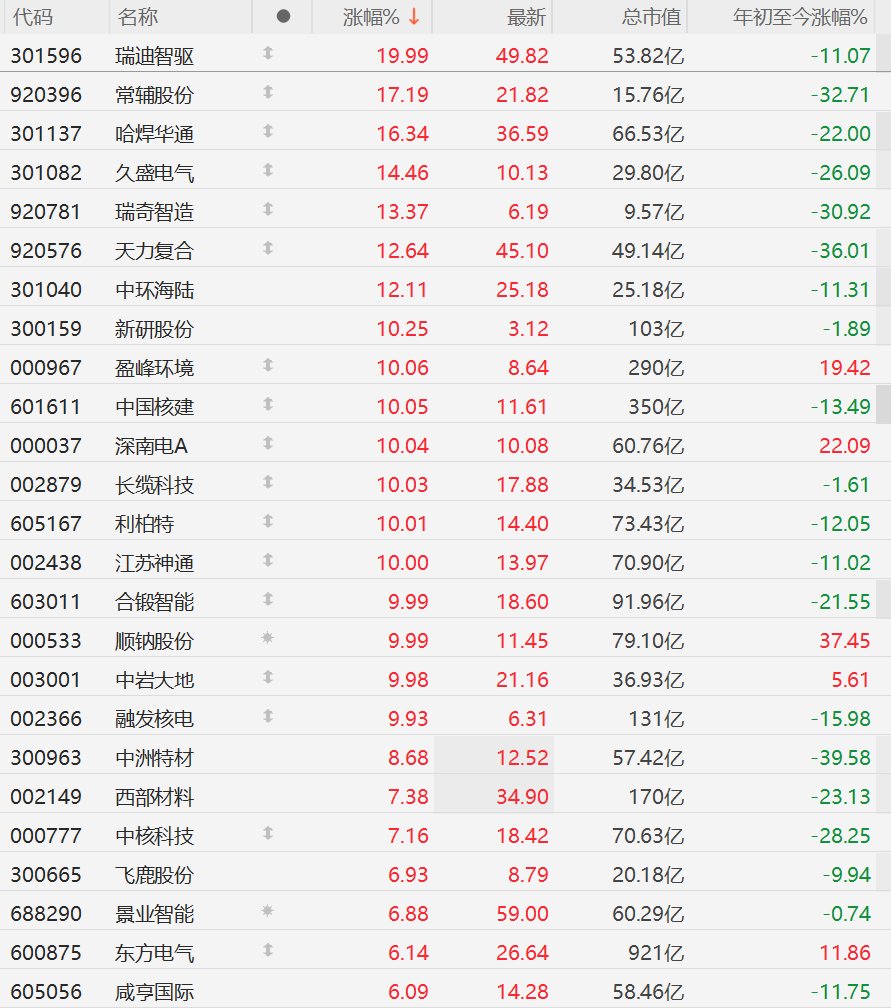Select stock code 301596

(46, 56)
